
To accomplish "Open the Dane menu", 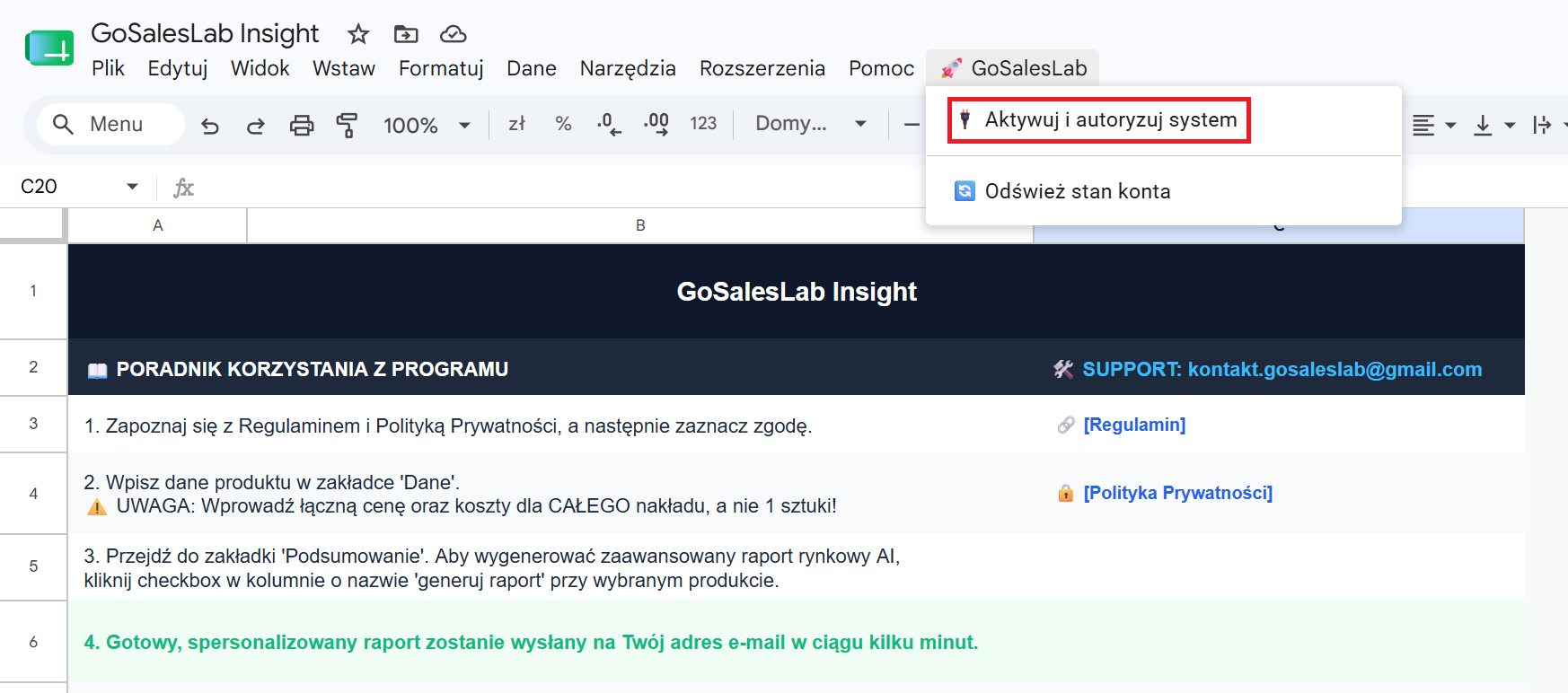I will point(532,68).
